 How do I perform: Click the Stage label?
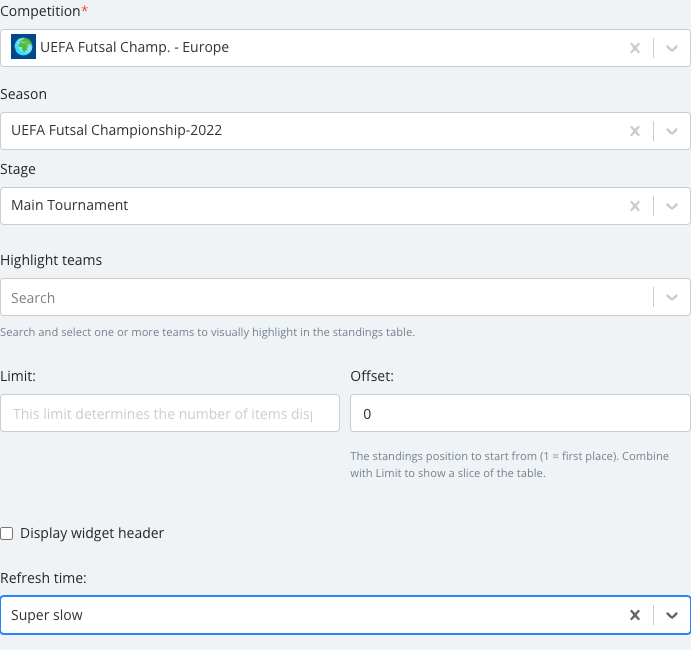click(x=18, y=169)
